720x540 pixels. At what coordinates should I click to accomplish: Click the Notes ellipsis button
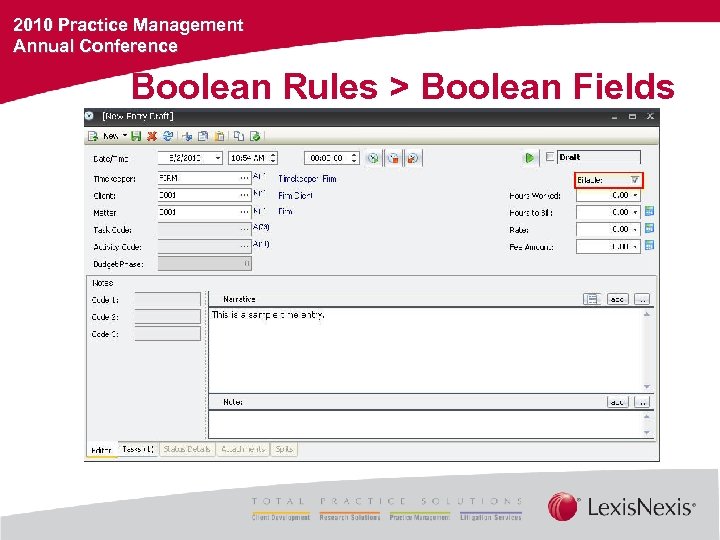click(x=642, y=402)
